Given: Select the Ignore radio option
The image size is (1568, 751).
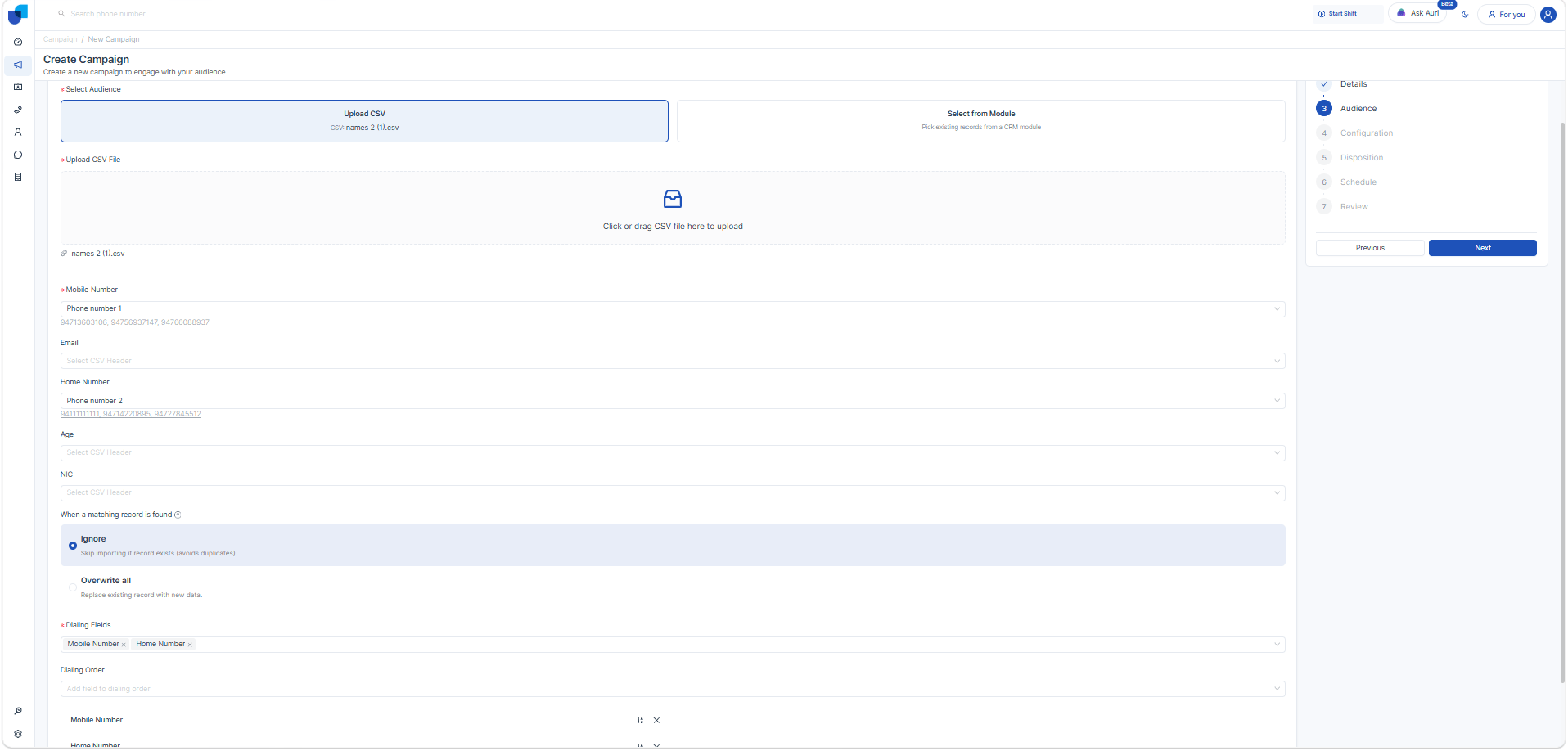Looking at the screenshot, I should pos(73,546).
